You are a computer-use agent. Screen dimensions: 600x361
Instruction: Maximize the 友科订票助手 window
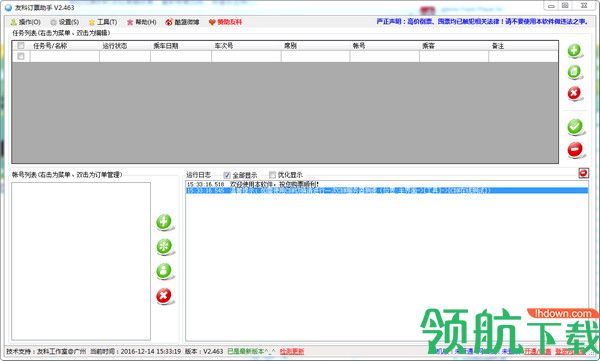click(565, 6)
